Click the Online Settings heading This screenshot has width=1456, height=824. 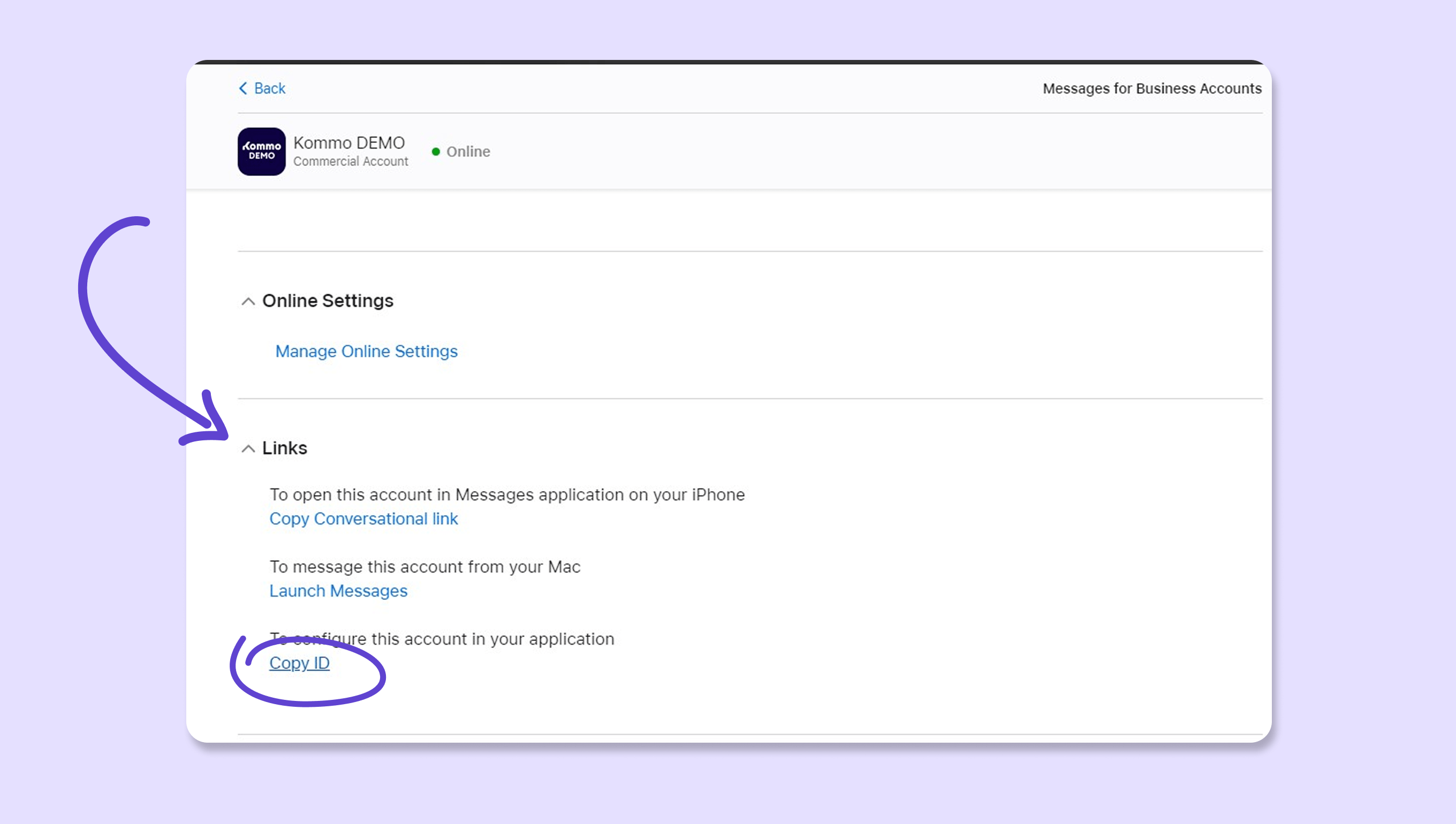(327, 301)
